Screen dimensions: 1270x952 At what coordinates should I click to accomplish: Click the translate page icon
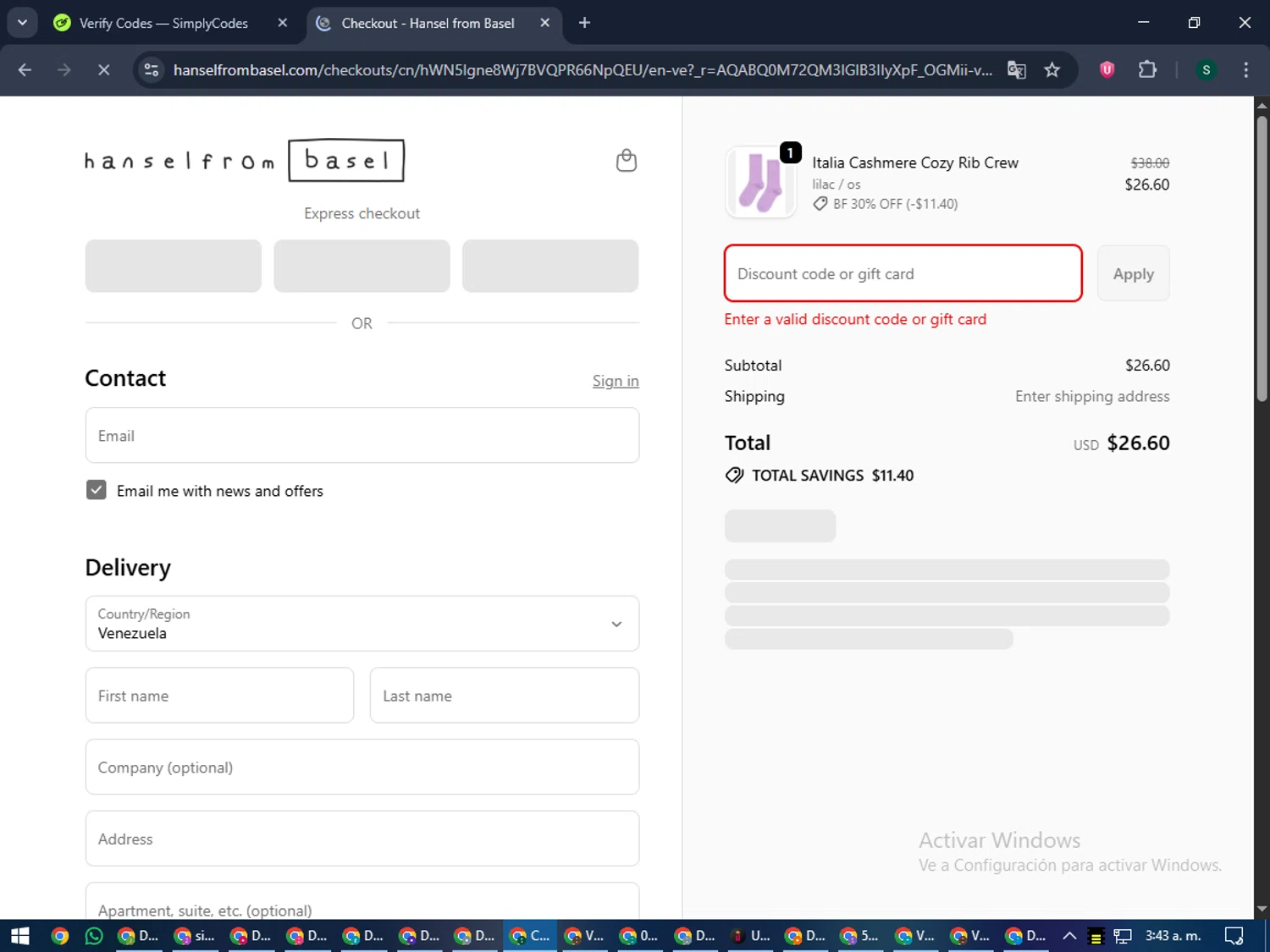(x=1016, y=70)
